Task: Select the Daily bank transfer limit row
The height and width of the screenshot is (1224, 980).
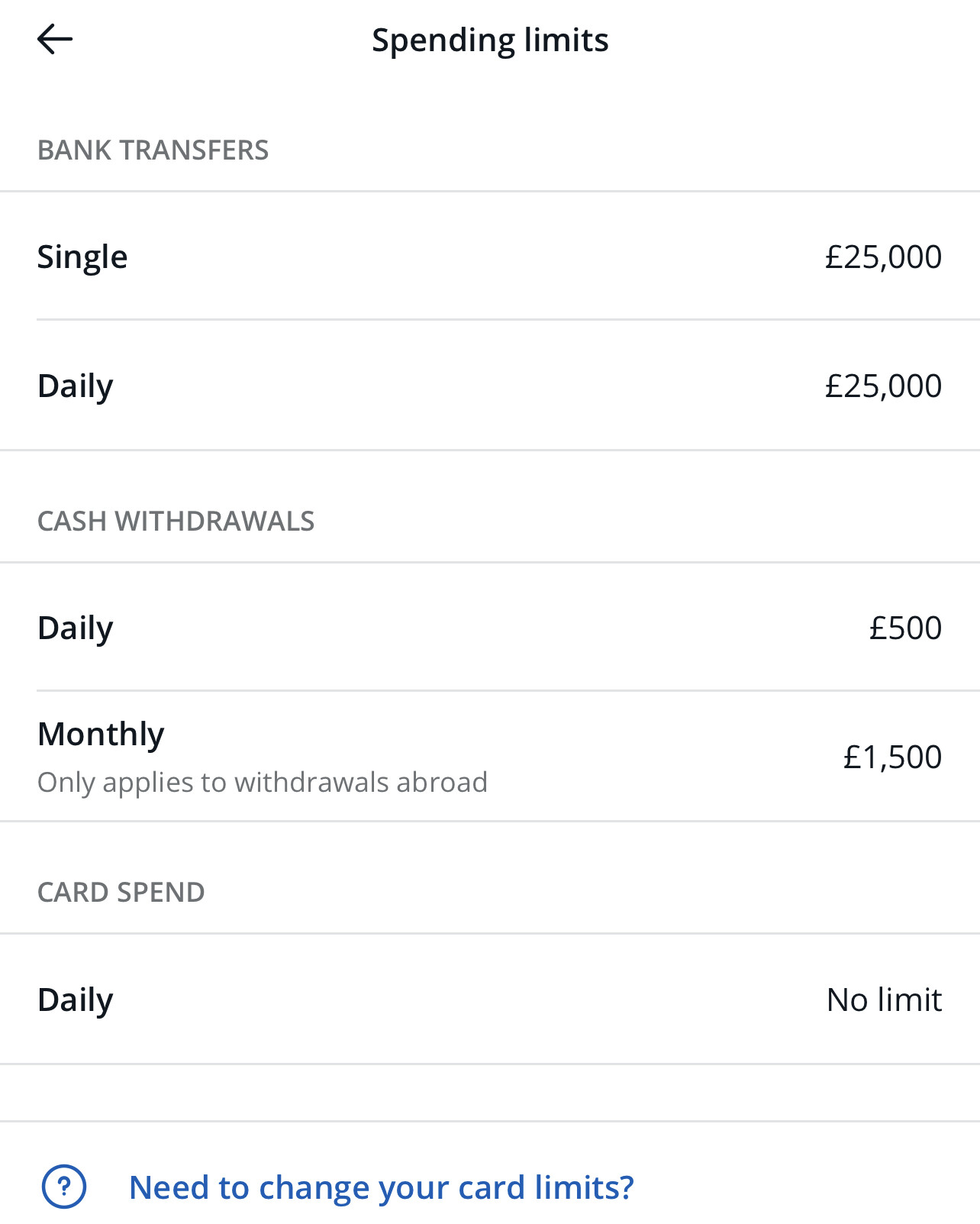Action: (490, 386)
